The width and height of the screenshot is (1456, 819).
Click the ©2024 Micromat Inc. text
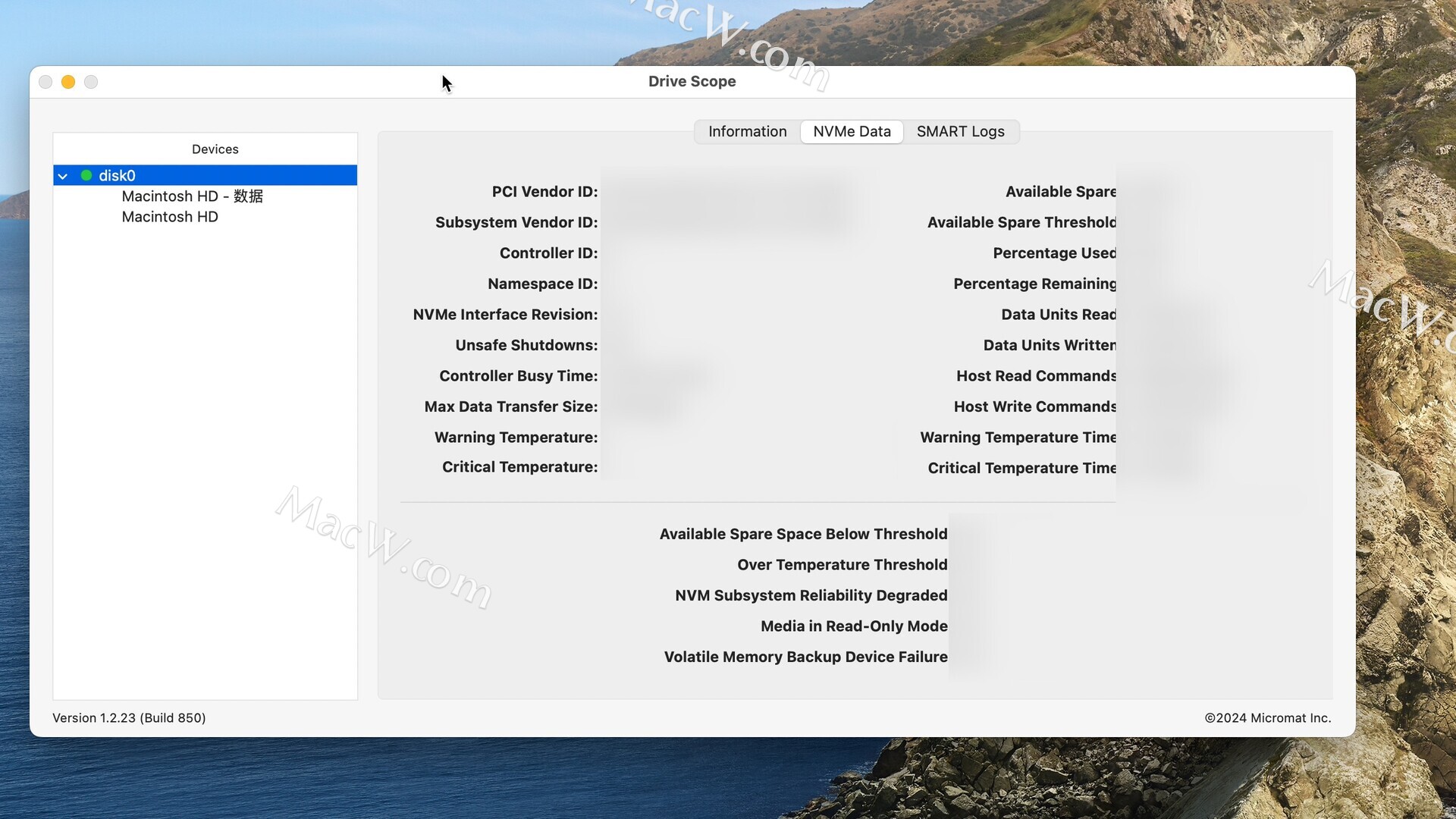point(1267,718)
